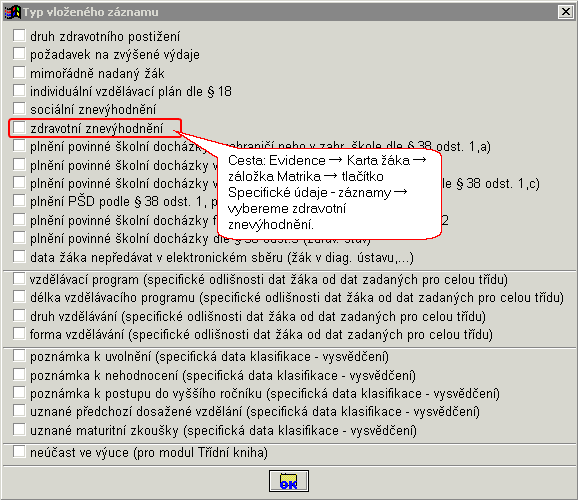The width and height of the screenshot is (578, 500).
Task: Click the OK button icon
Action: tap(289, 481)
